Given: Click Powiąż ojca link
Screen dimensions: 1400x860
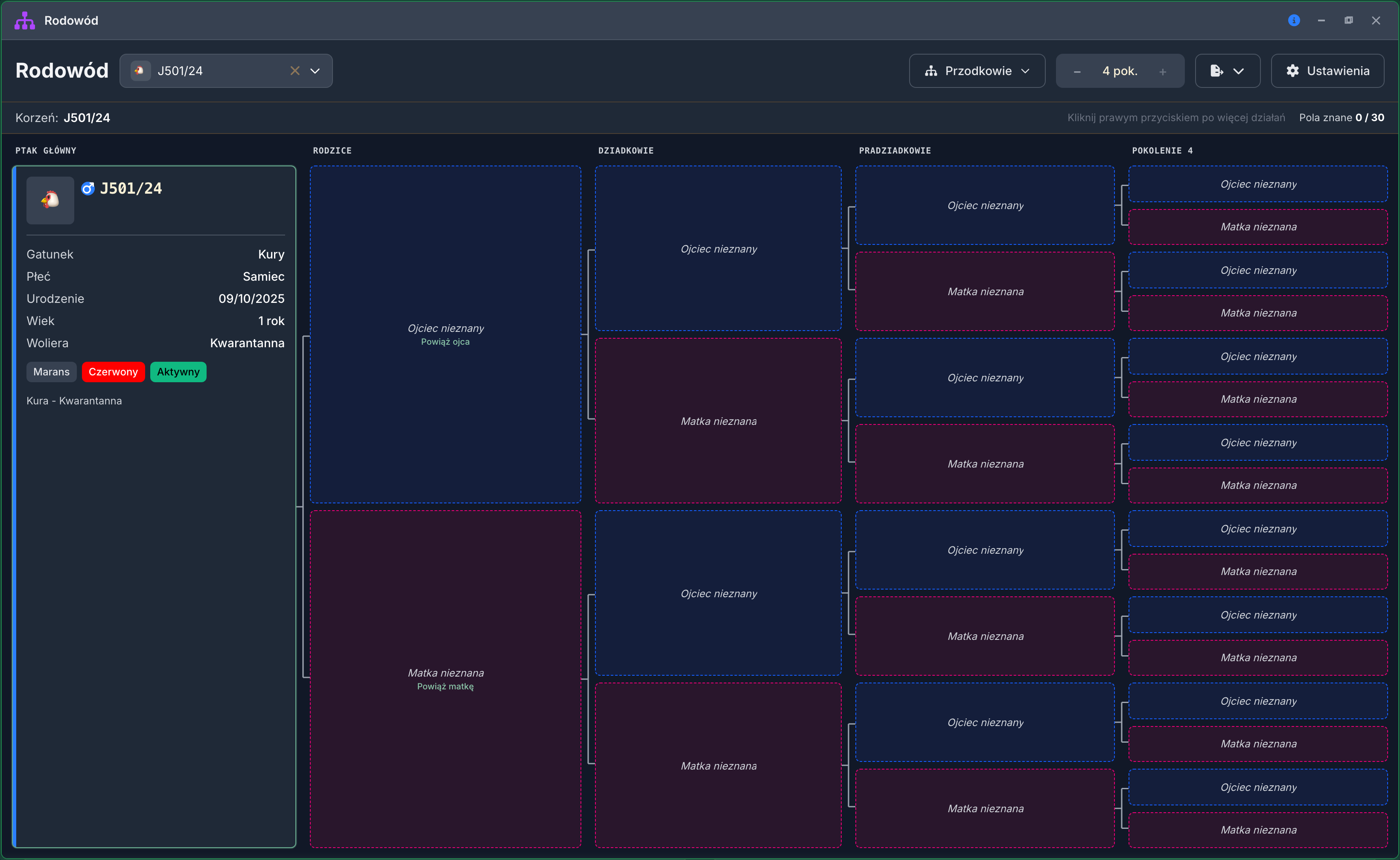Looking at the screenshot, I should 445,342.
